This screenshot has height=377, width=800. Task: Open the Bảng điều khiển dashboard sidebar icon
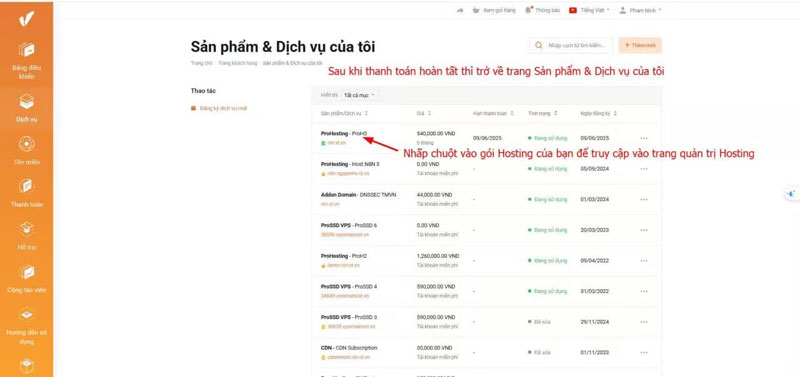coord(27,49)
